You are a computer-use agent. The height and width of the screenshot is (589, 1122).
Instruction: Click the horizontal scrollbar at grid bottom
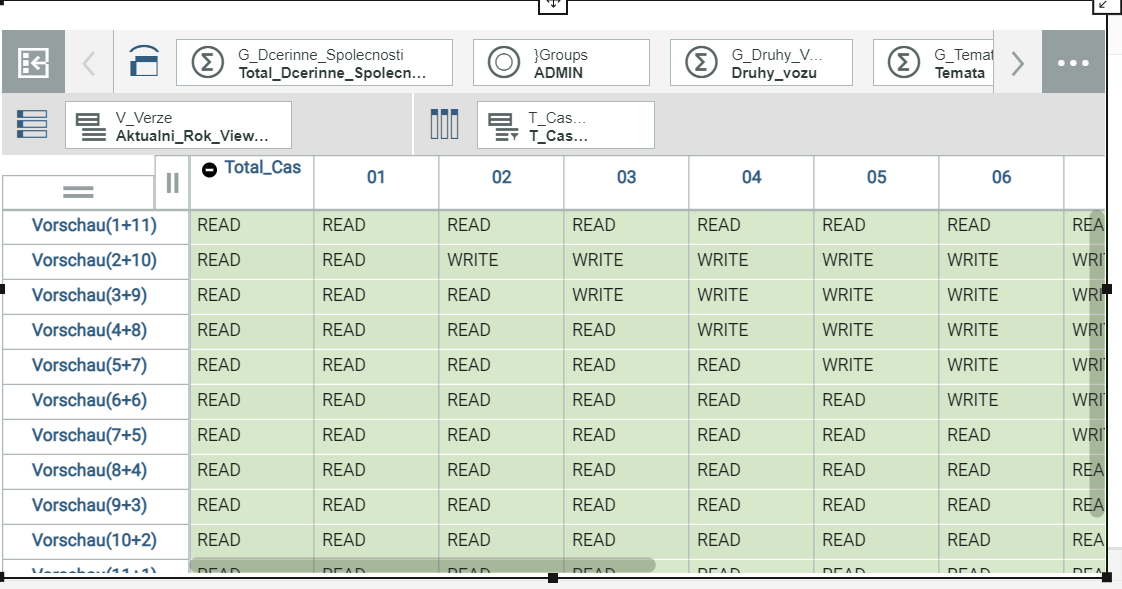[421, 565]
